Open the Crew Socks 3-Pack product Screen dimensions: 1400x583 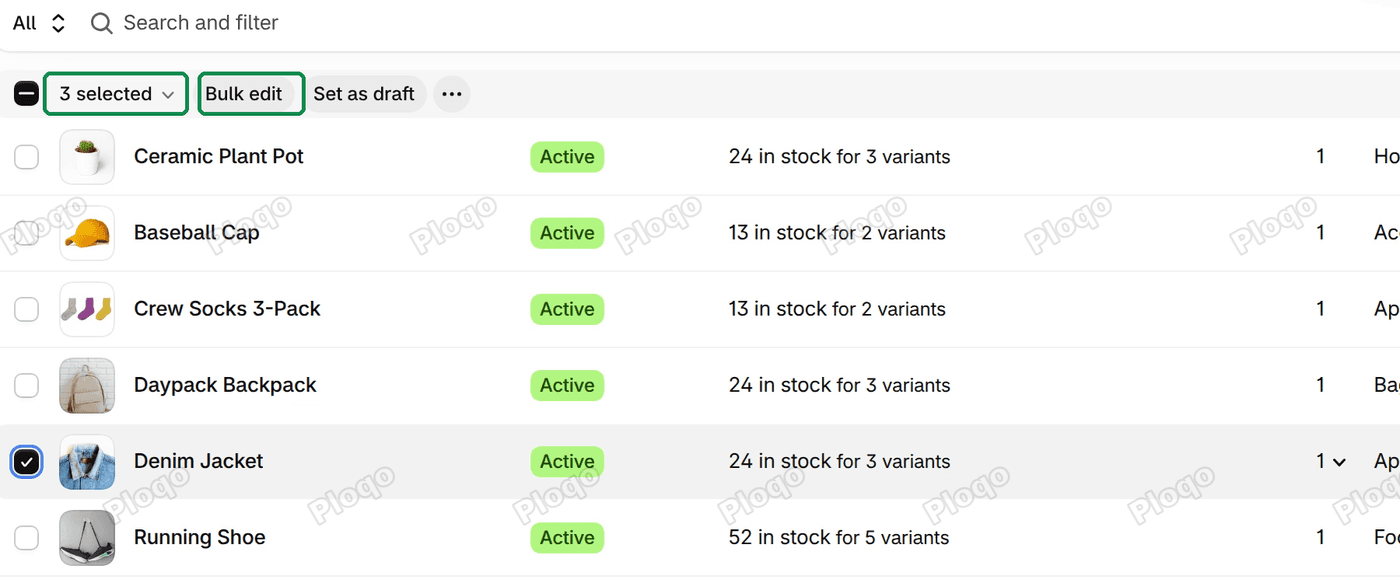click(227, 309)
